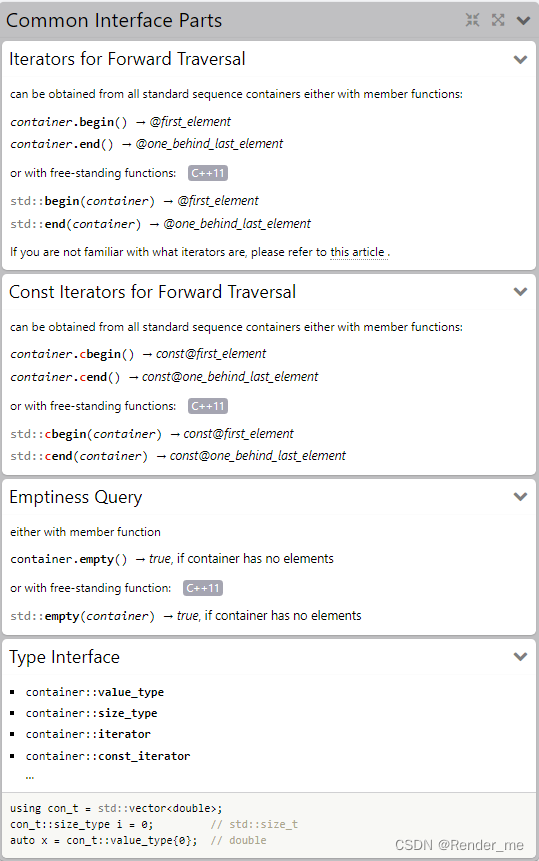Click Iterators for Forward Traversal heading
The image size is (539, 861).
click(x=127, y=59)
